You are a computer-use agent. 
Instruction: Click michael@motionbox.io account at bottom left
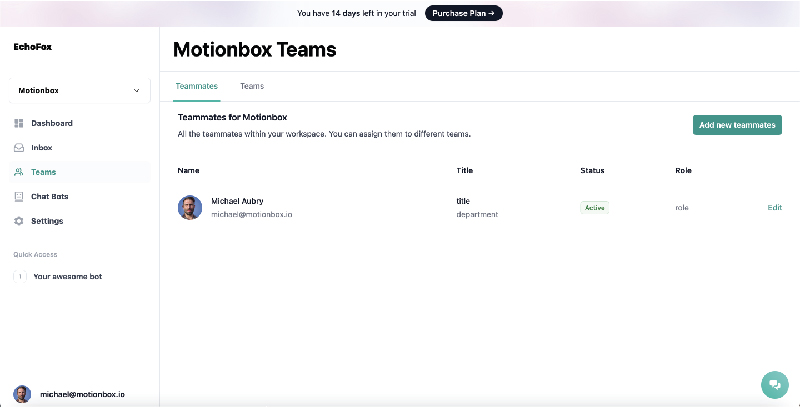[82, 394]
